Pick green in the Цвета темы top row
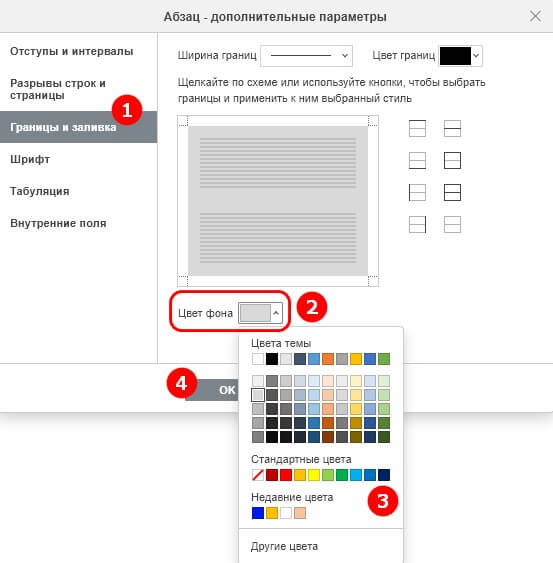Viewport: 553px width, 563px height. pyautogui.click(x=384, y=359)
